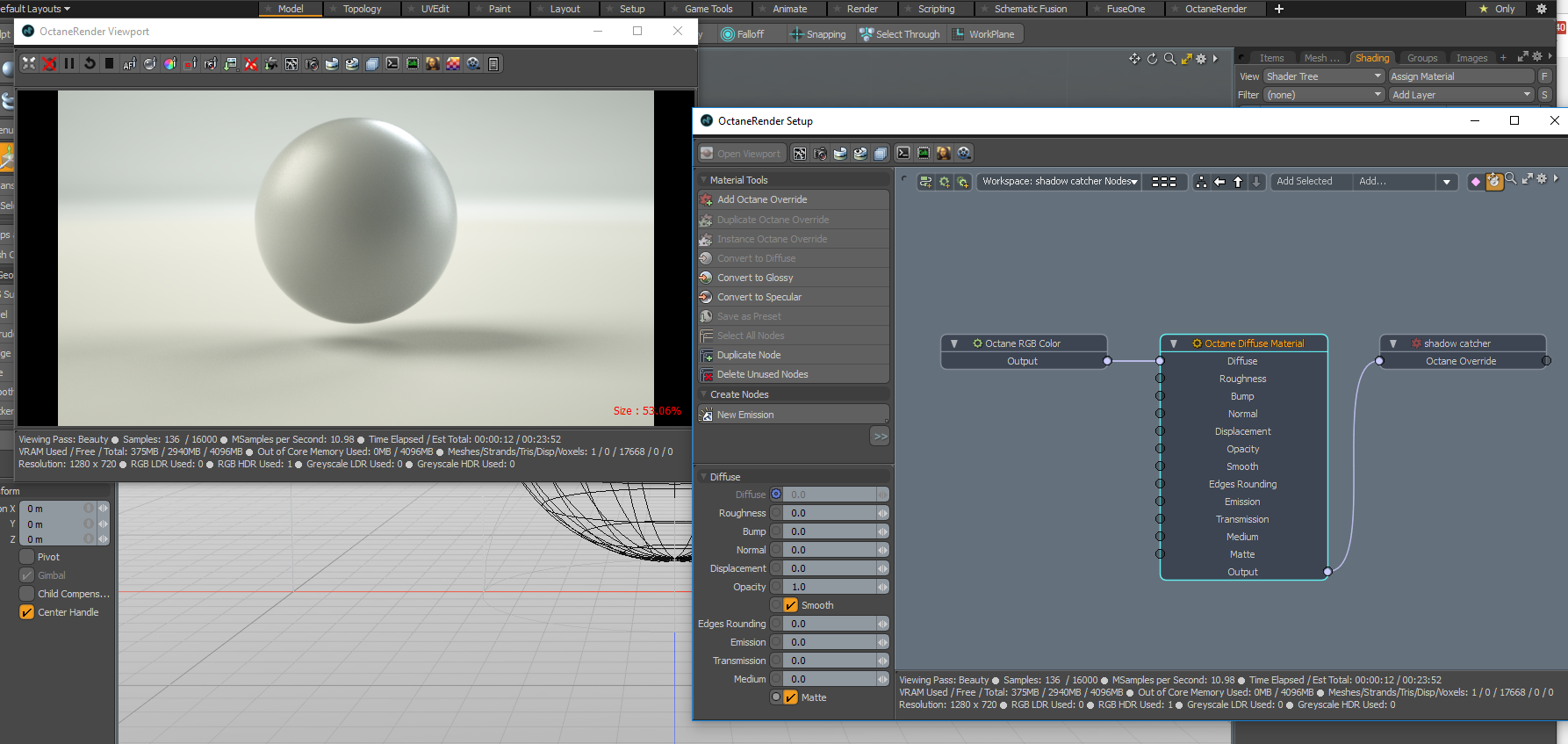Click the Roughness input on Diffuse Material node

1160,379
